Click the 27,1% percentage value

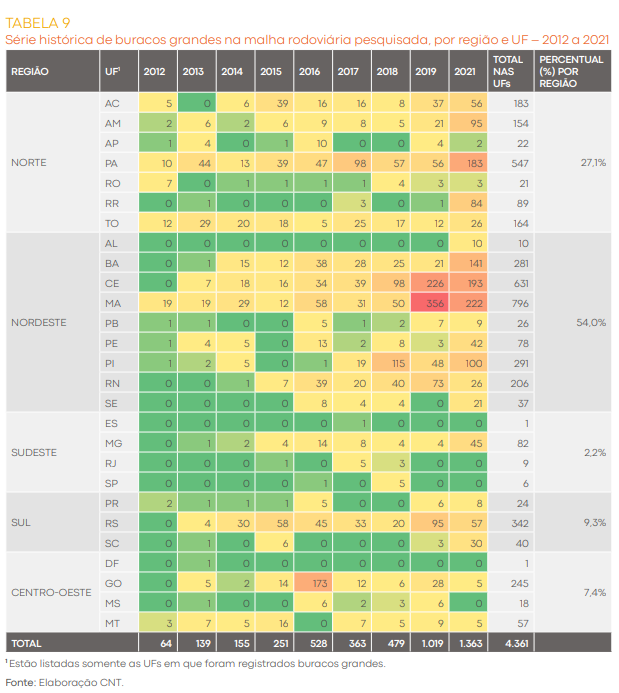pos(593,162)
